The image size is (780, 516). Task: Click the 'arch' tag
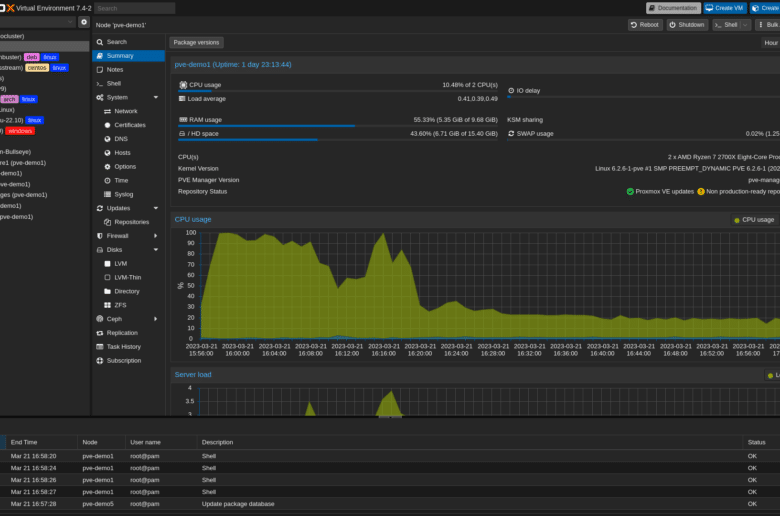point(9,100)
